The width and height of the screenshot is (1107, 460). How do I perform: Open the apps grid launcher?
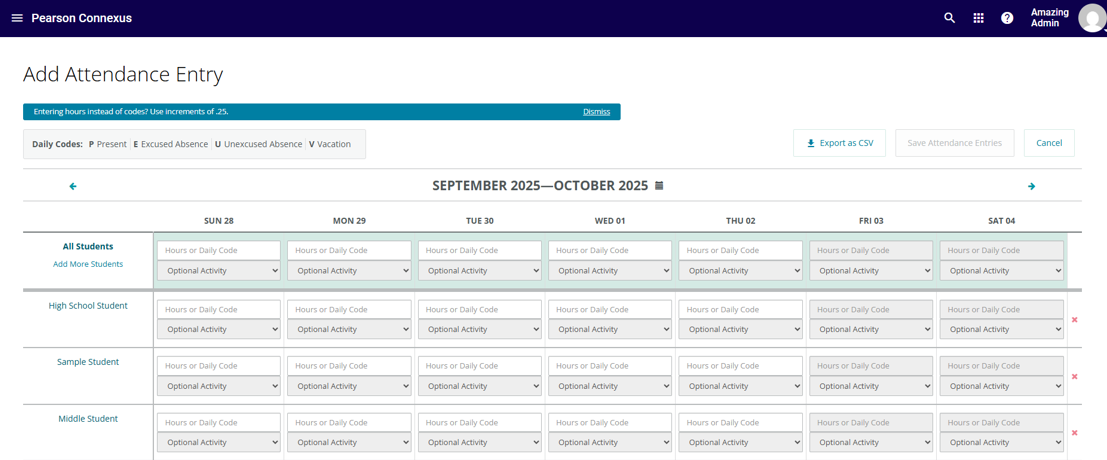point(978,18)
